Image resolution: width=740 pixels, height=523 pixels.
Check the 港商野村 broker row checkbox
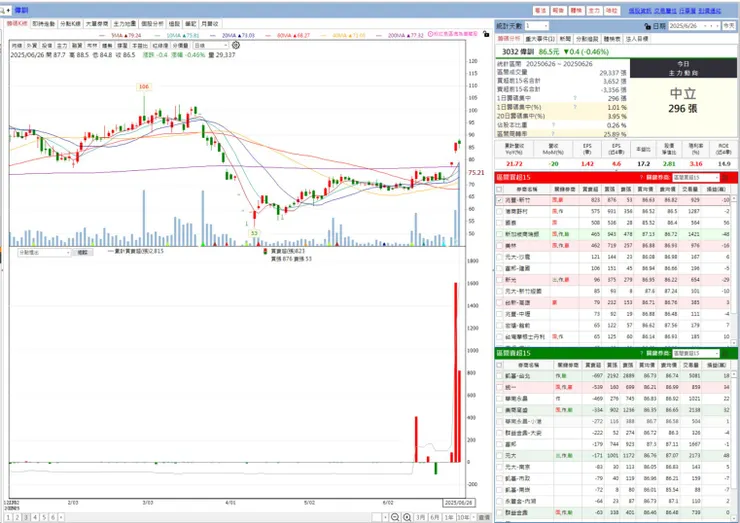point(499,211)
